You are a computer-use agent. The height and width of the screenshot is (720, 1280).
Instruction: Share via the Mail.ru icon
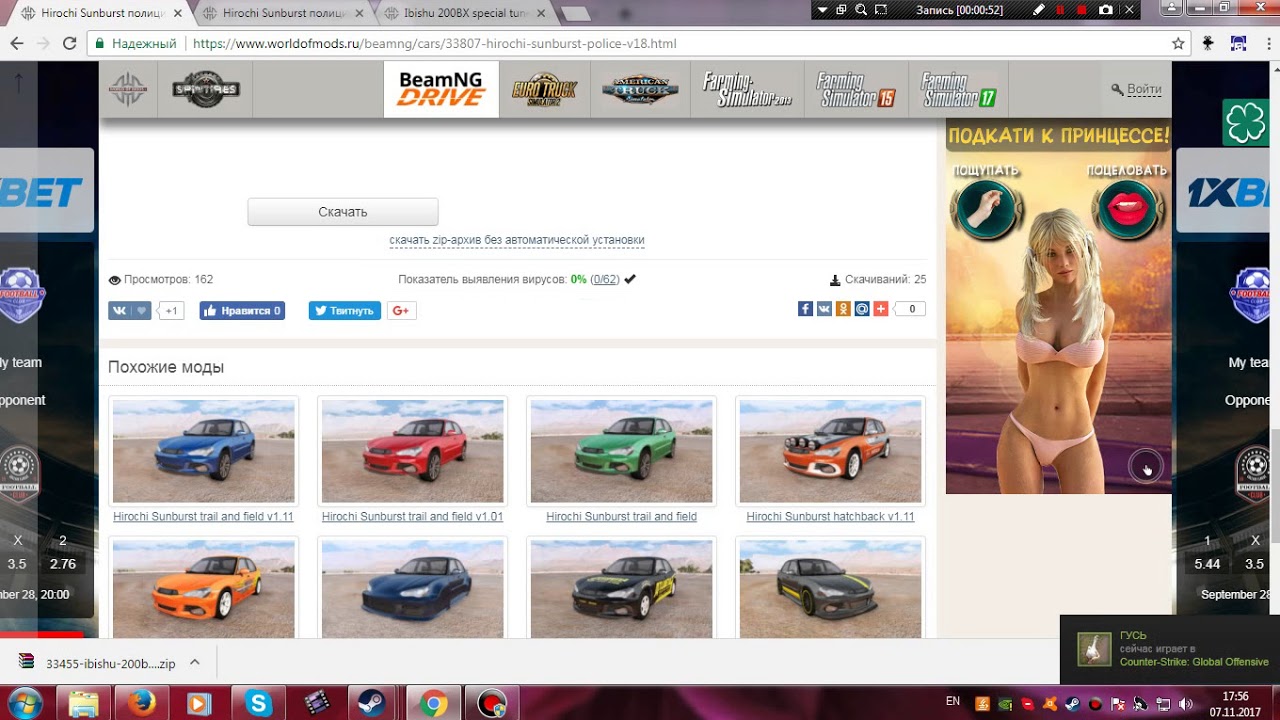[862, 309]
